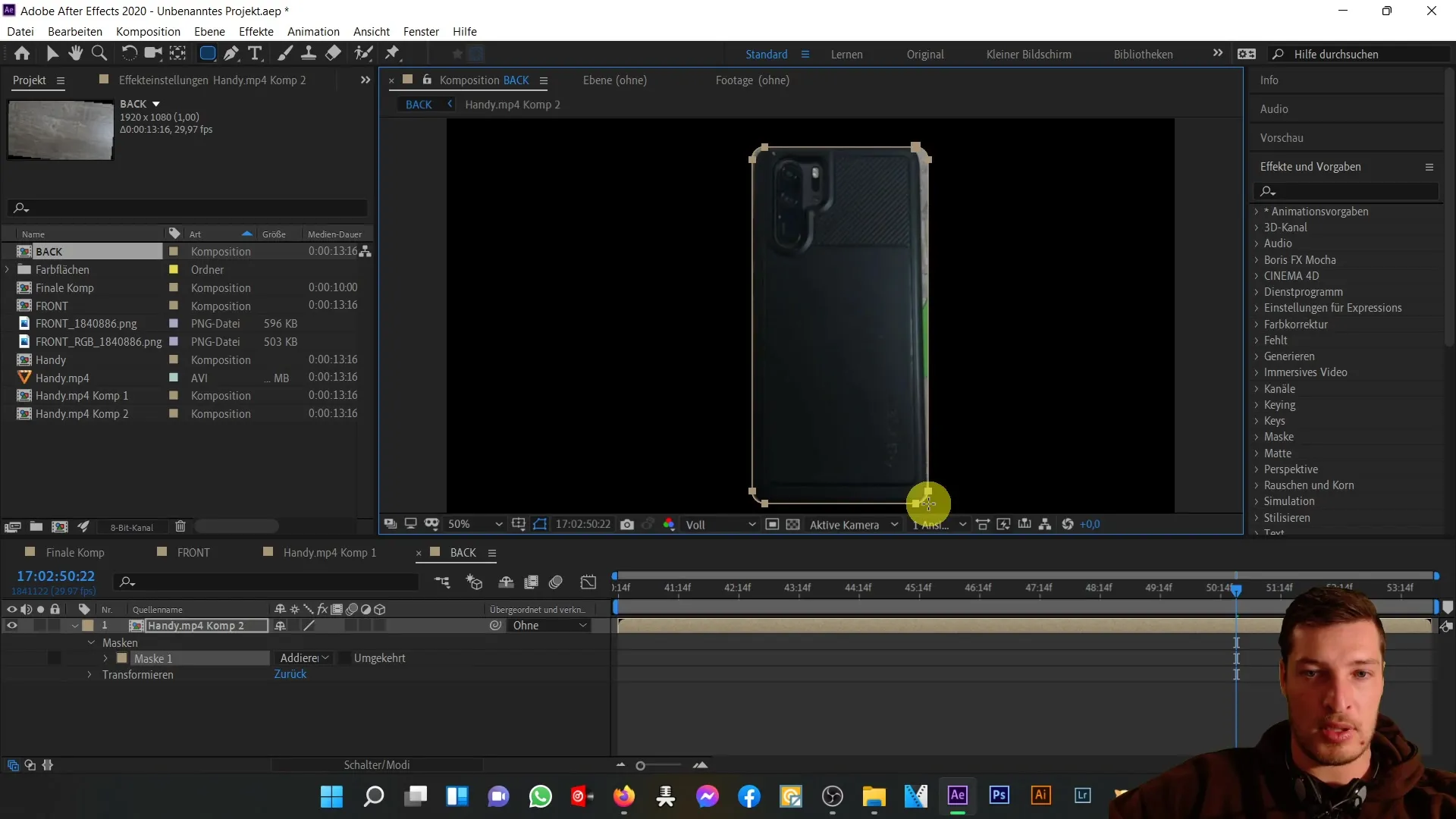Toggle mask and shape path visibility
This screenshot has width=1456, height=819.
point(540,524)
